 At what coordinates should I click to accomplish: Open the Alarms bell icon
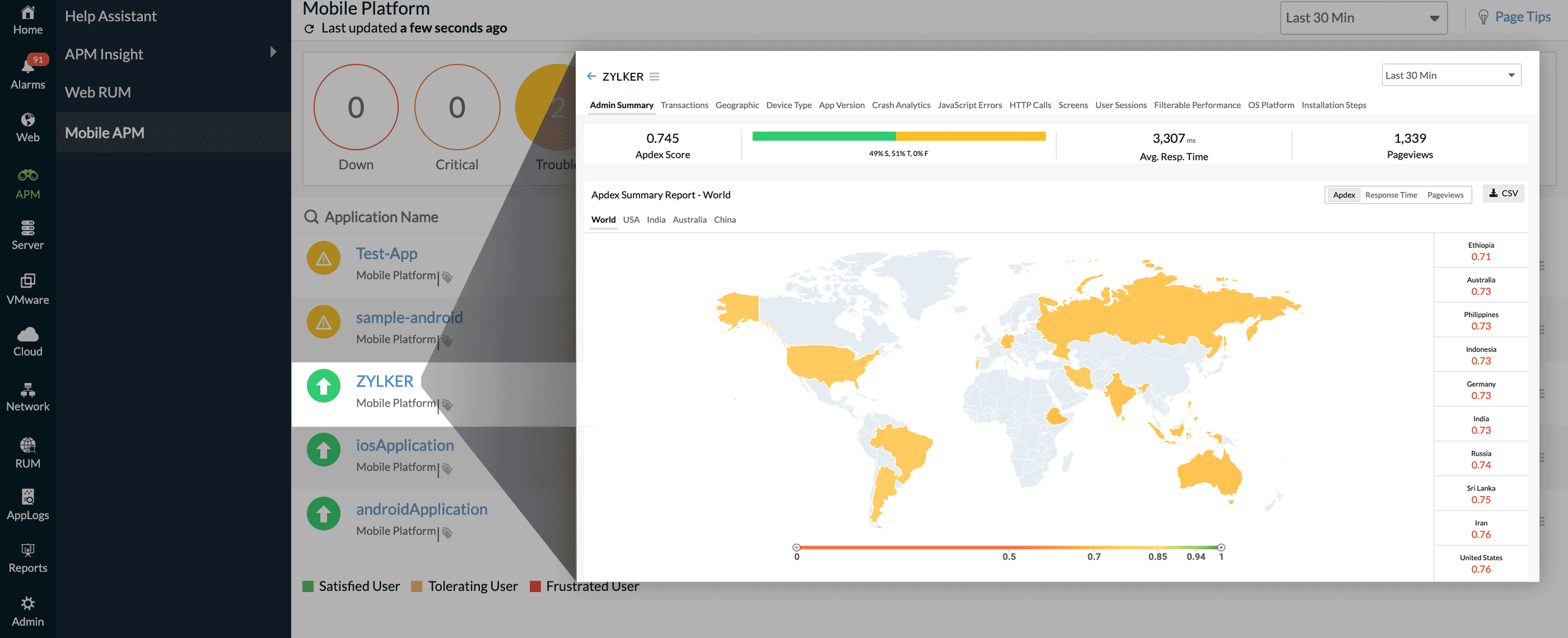point(28,67)
